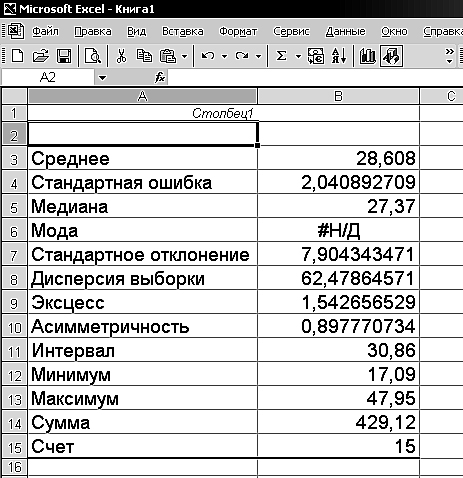The image size is (463, 478).
Task: Select the Стандартная ошибка cell
Action: tap(143, 183)
